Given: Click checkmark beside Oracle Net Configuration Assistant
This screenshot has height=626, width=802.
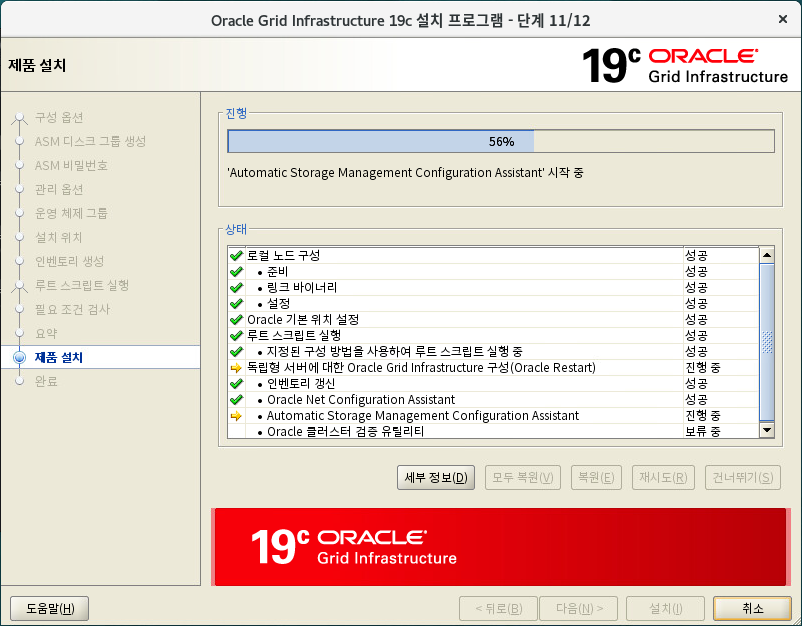Looking at the screenshot, I should pyautogui.click(x=236, y=399).
